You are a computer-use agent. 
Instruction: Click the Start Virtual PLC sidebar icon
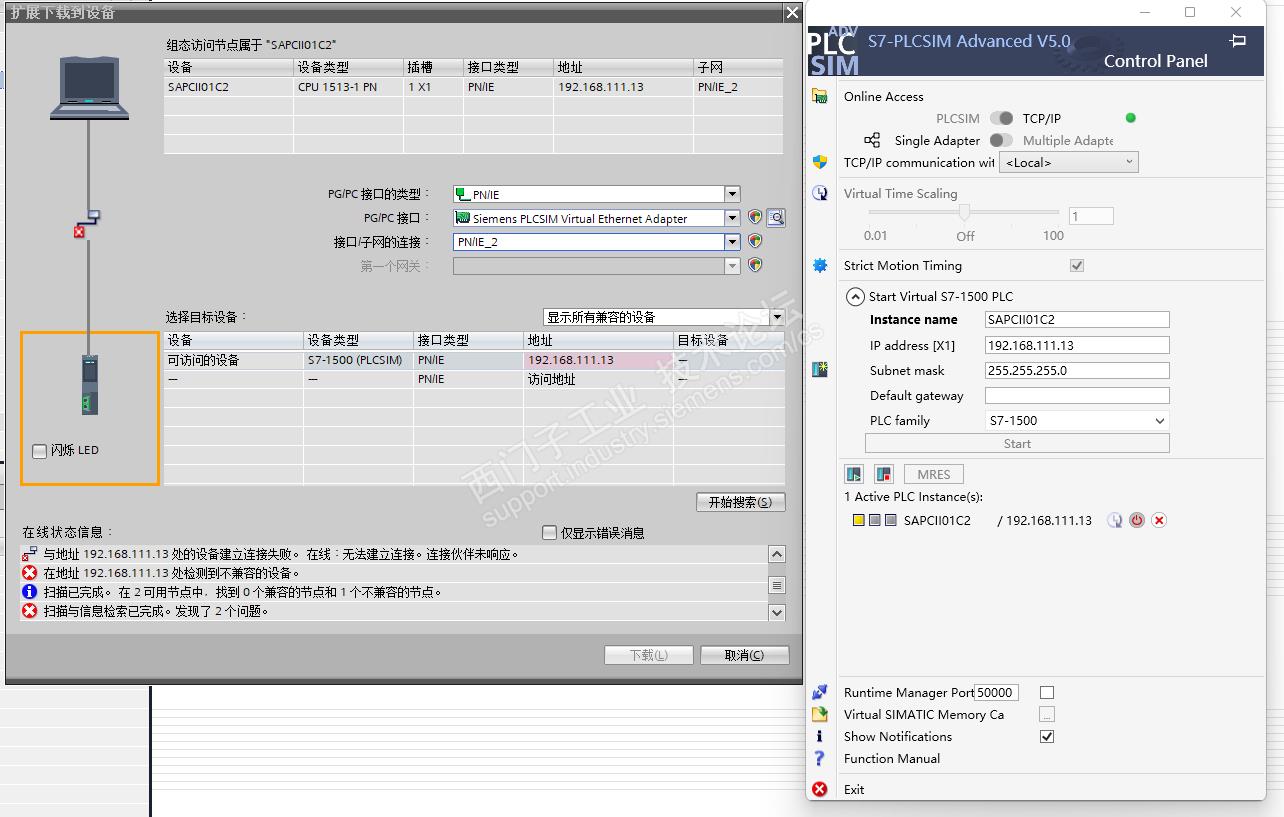coord(820,369)
